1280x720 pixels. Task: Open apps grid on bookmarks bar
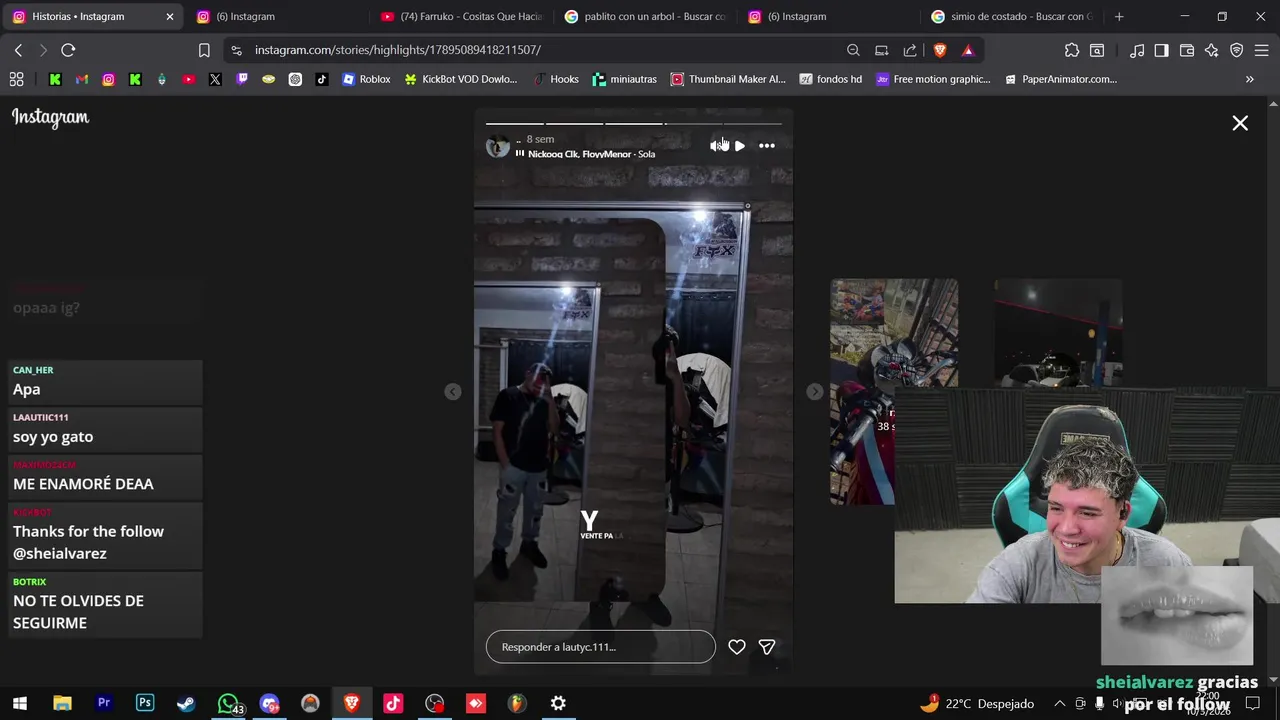click(16, 79)
